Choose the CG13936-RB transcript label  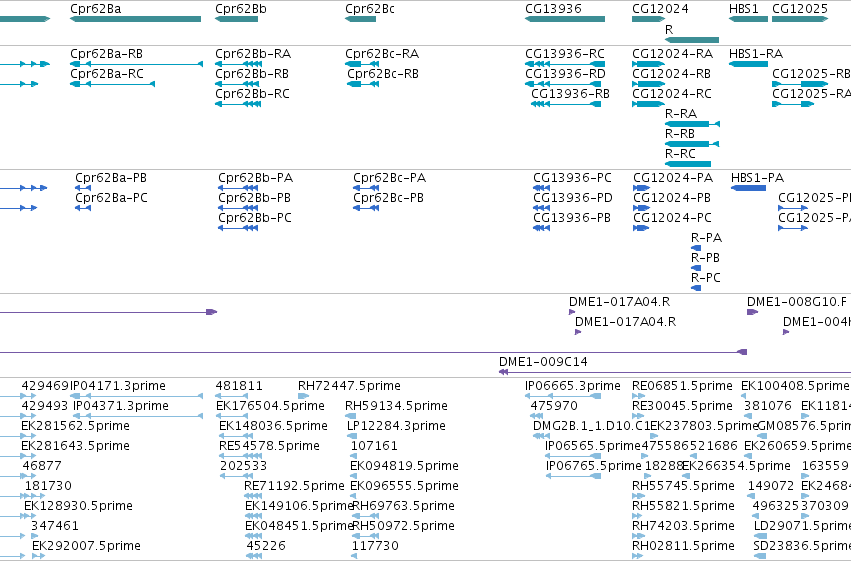click(570, 94)
